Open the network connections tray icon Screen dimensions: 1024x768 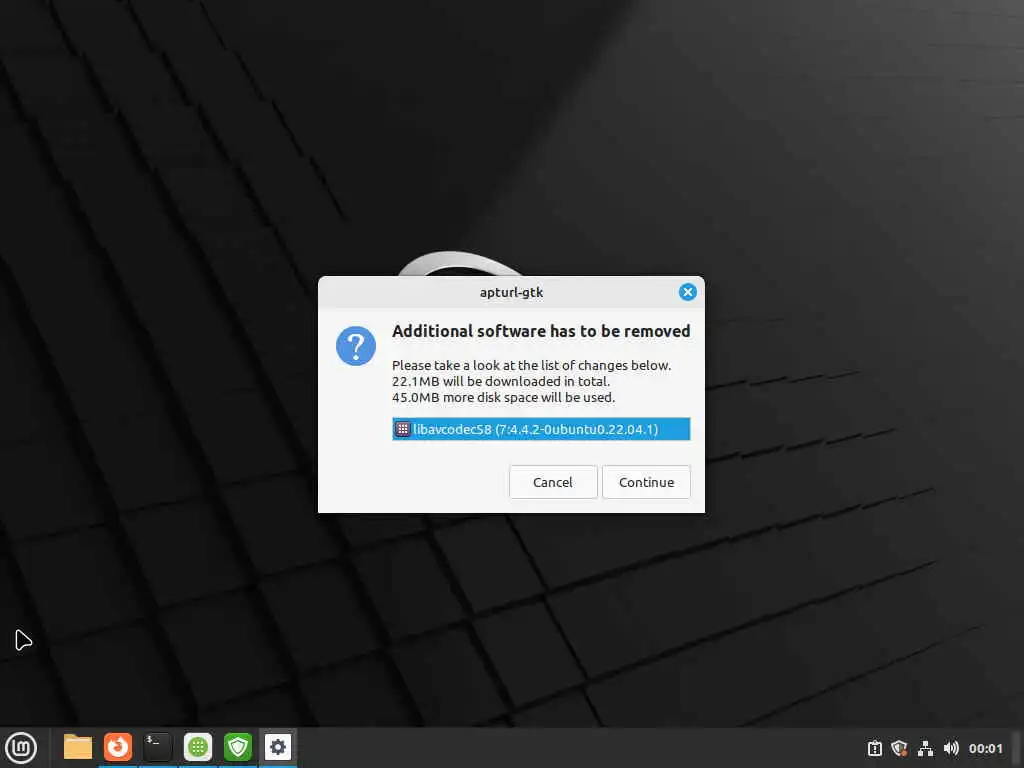click(925, 748)
